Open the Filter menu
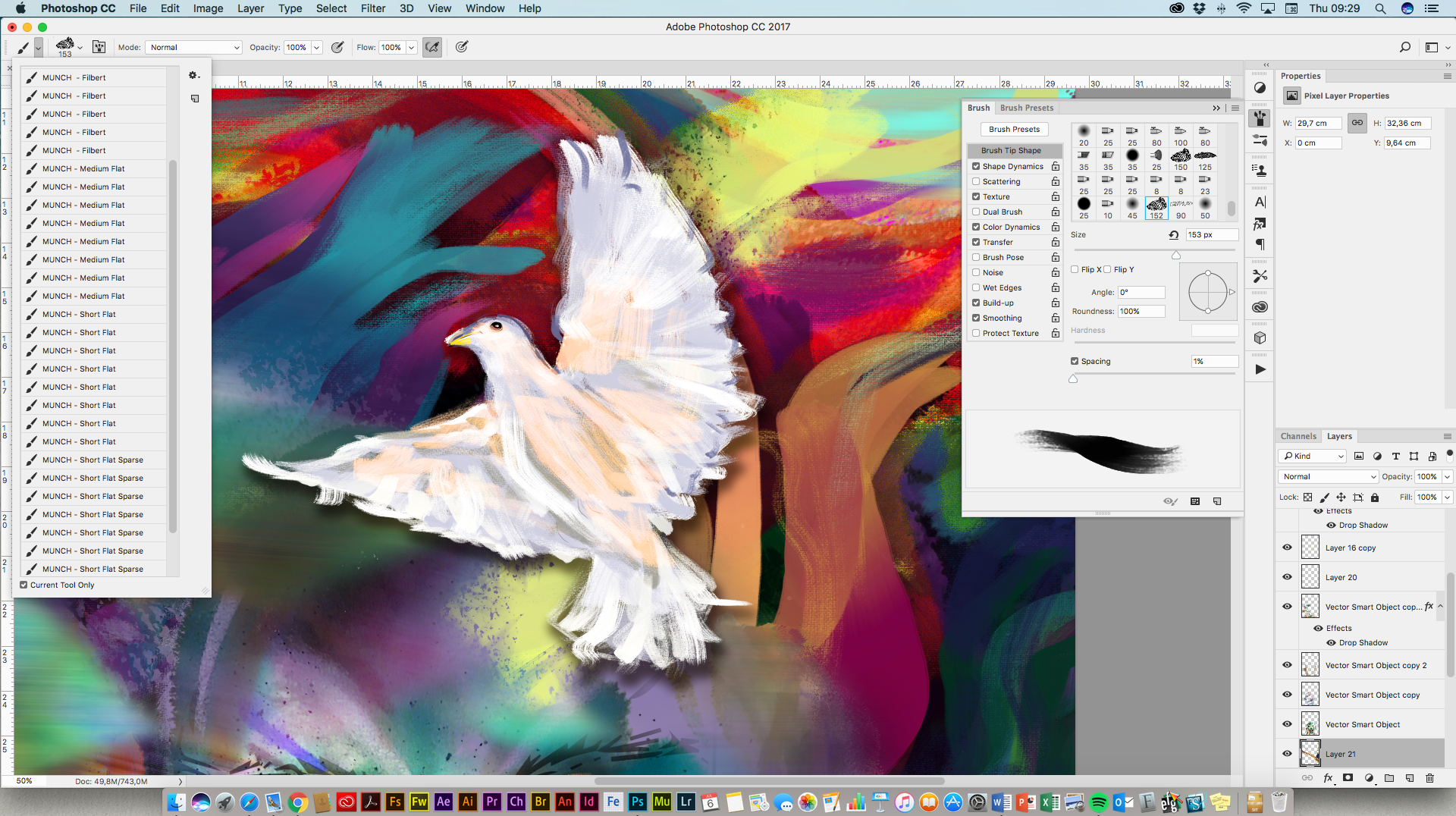 pos(373,8)
